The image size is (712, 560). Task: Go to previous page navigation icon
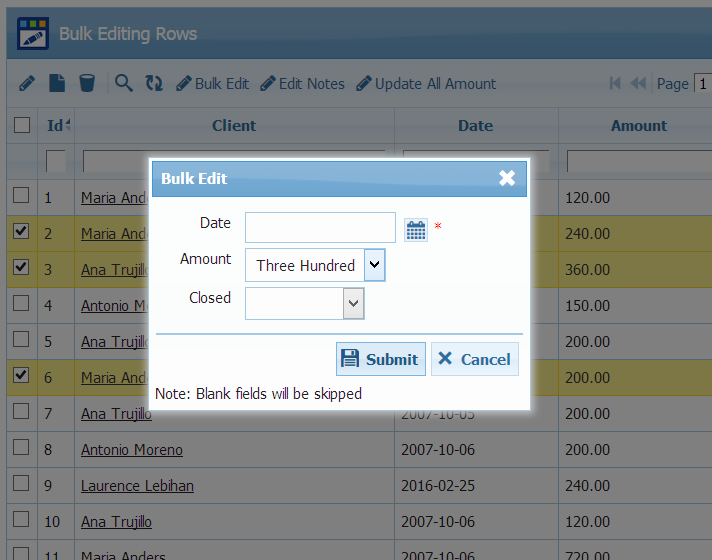click(638, 83)
